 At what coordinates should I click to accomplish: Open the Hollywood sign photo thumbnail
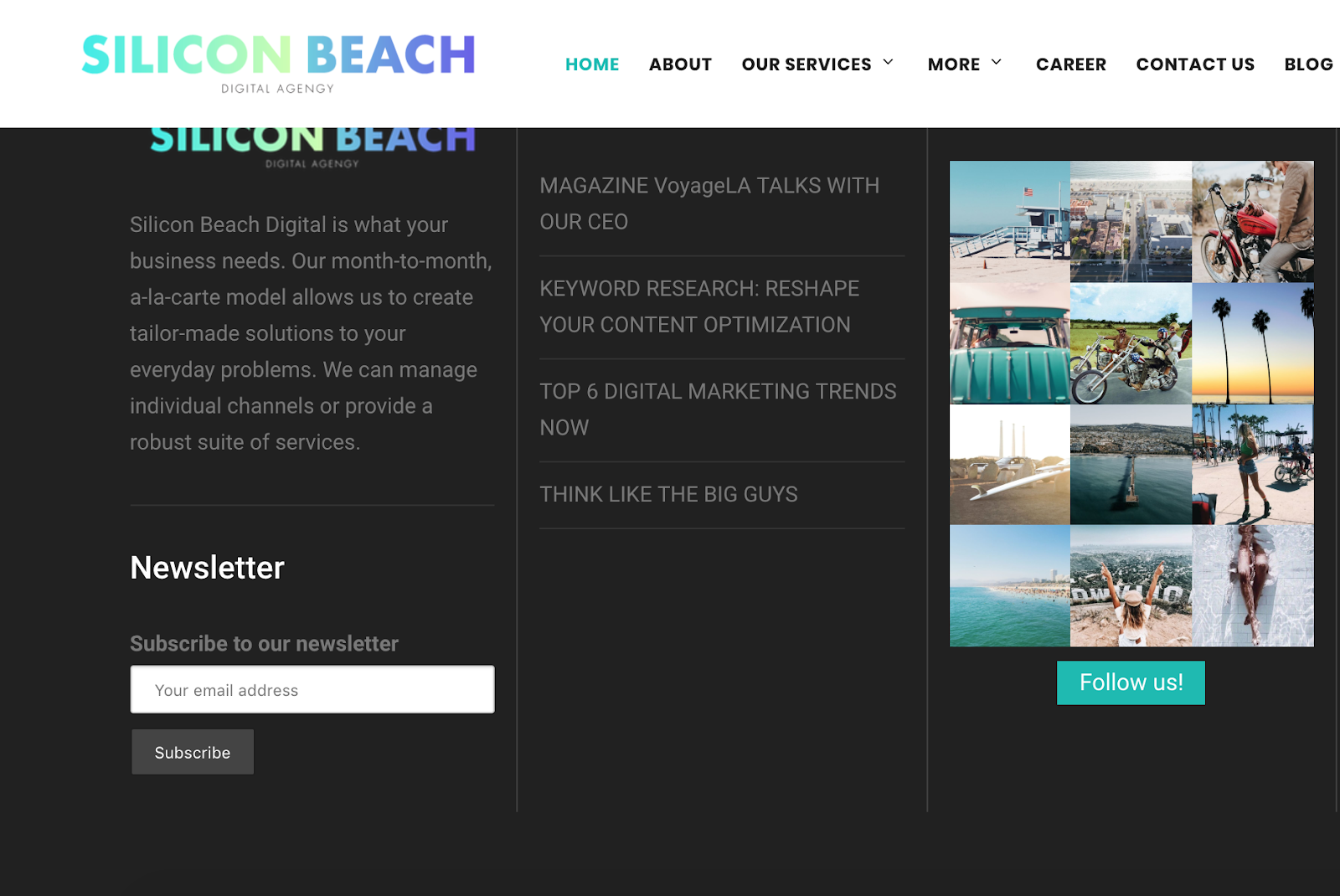(x=1131, y=586)
